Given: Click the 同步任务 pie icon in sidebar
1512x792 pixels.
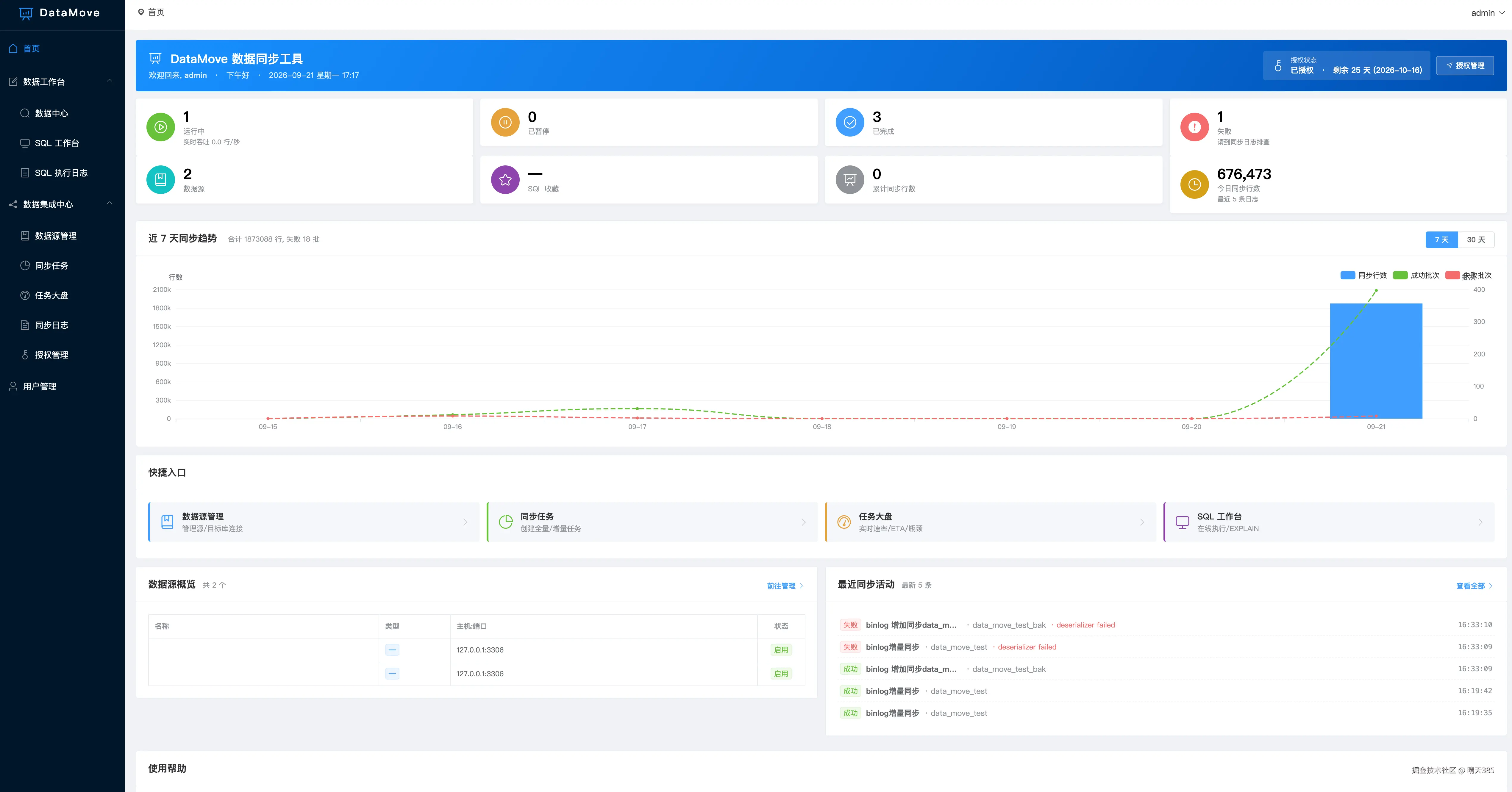Looking at the screenshot, I should pyautogui.click(x=25, y=265).
